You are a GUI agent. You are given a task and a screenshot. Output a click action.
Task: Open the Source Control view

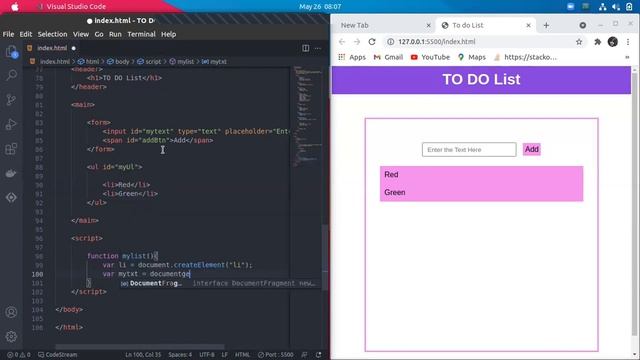click(x=11, y=100)
